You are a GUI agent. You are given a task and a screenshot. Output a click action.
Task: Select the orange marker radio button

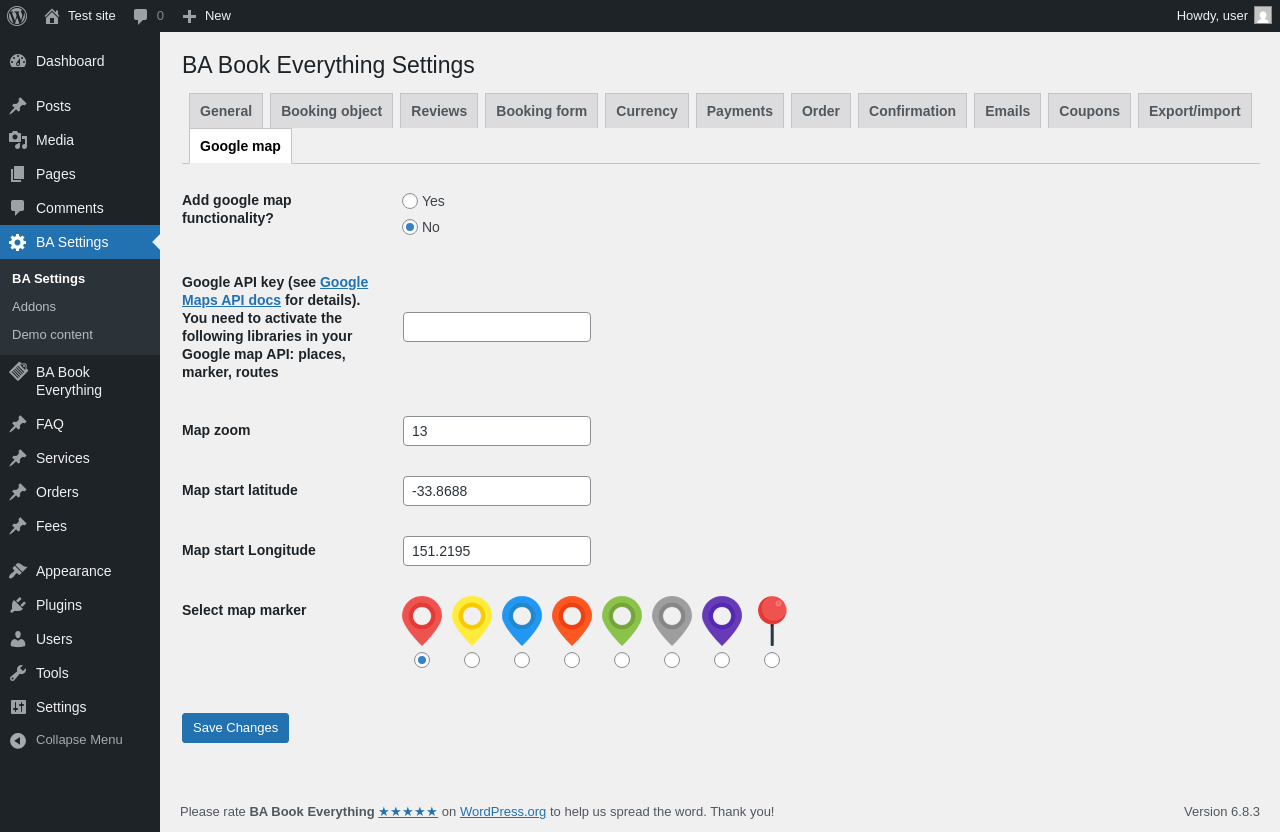[572, 660]
